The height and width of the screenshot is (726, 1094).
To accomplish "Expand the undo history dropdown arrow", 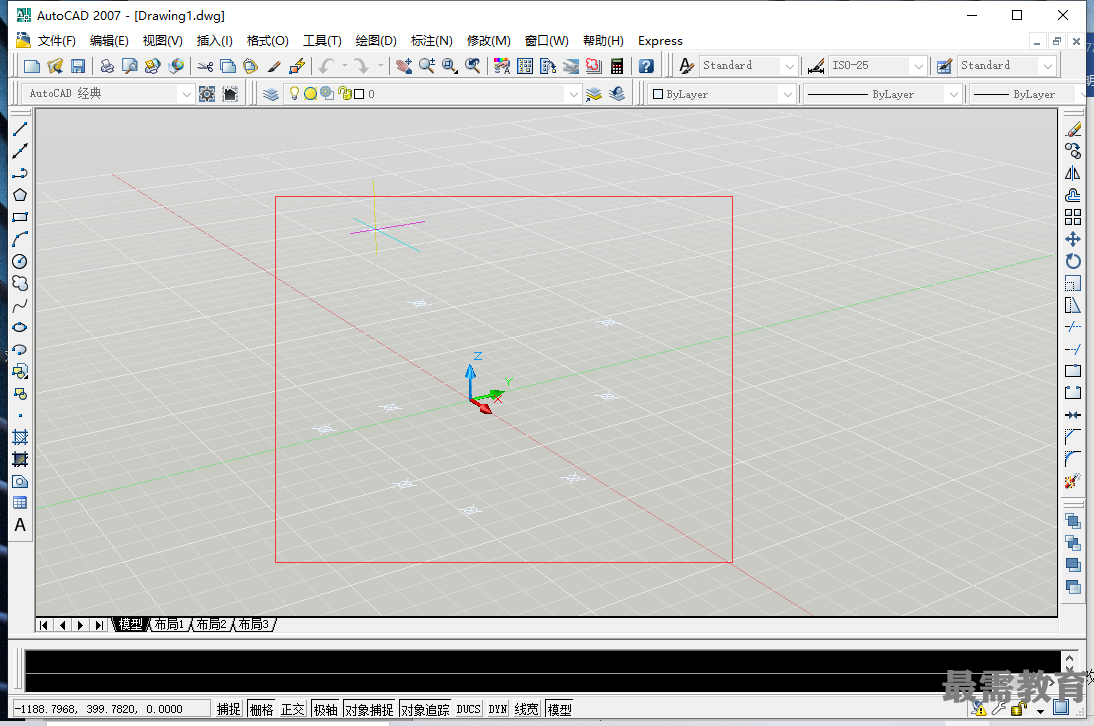I will (345, 66).
